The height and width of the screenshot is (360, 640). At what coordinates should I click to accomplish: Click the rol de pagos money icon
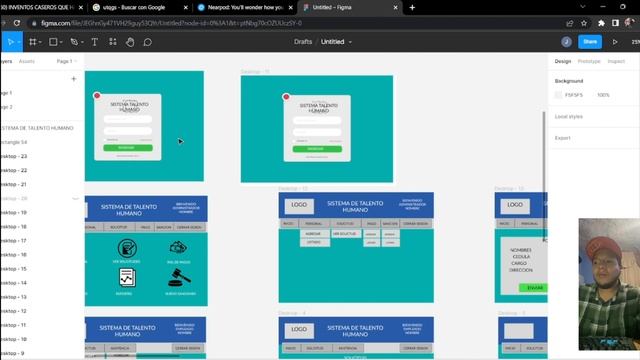[x=178, y=247]
